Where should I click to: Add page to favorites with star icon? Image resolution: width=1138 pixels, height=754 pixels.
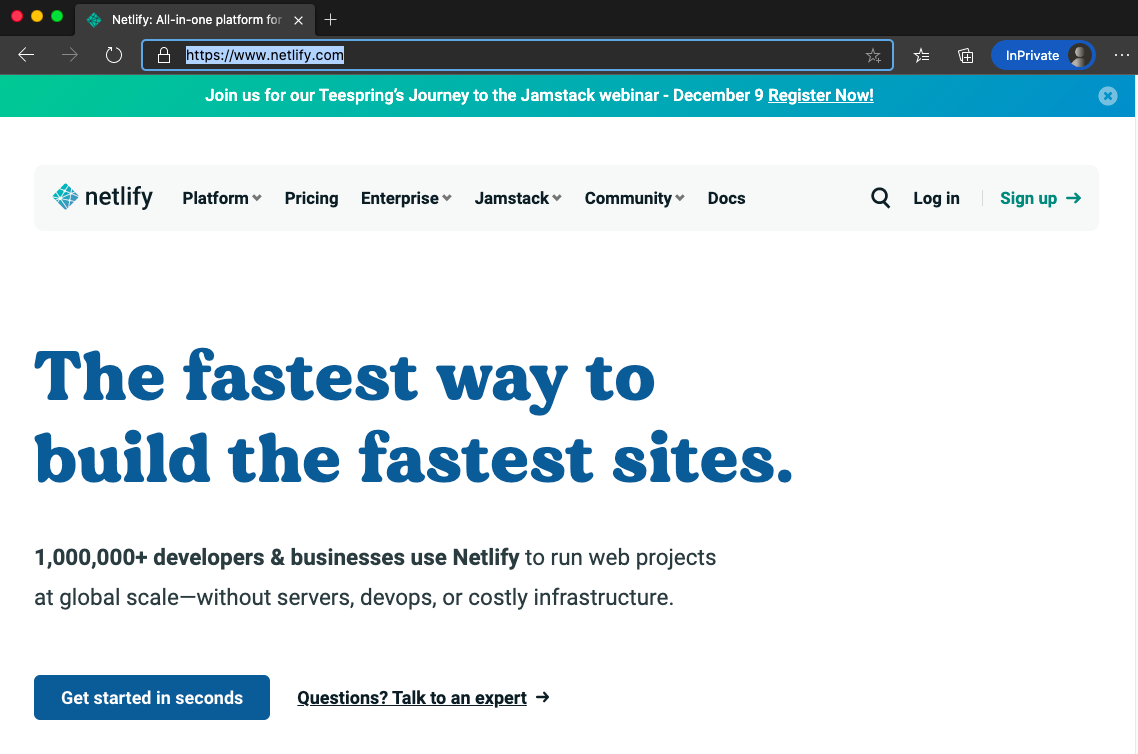click(x=873, y=55)
